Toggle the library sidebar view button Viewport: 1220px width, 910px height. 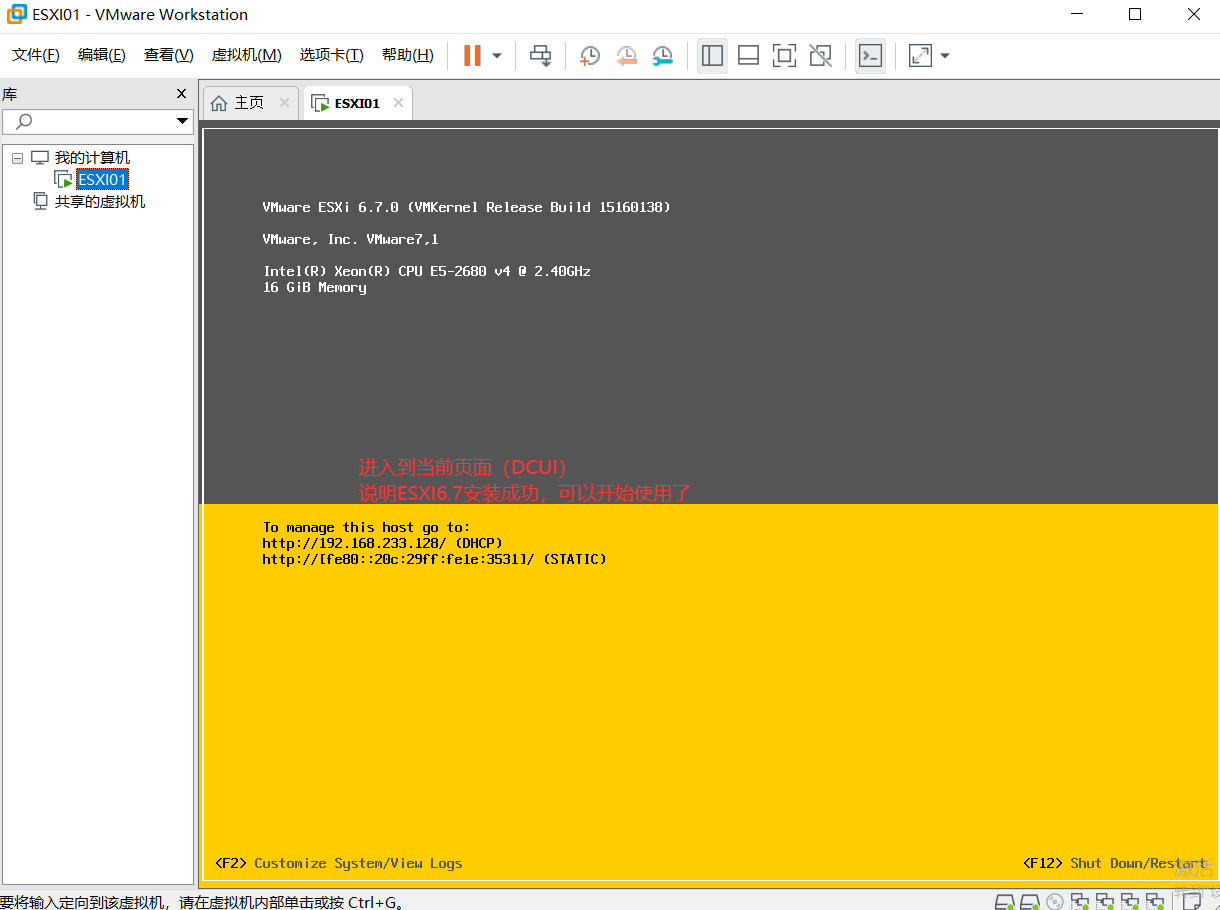(x=713, y=56)
